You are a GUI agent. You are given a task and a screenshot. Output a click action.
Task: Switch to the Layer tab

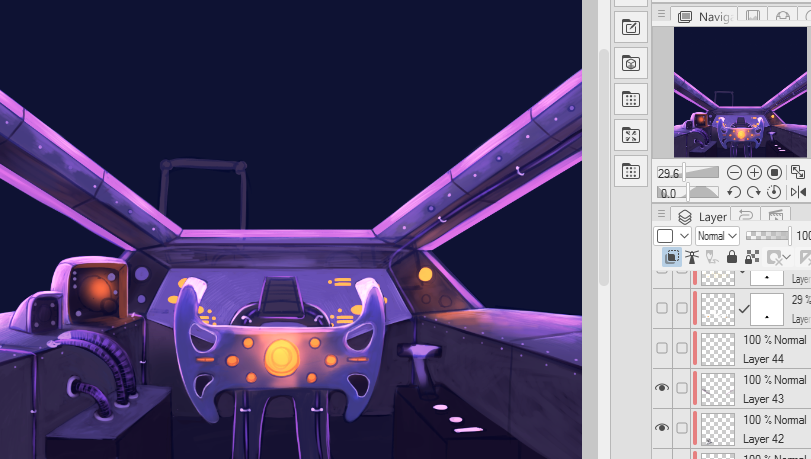tap(703, 216)
